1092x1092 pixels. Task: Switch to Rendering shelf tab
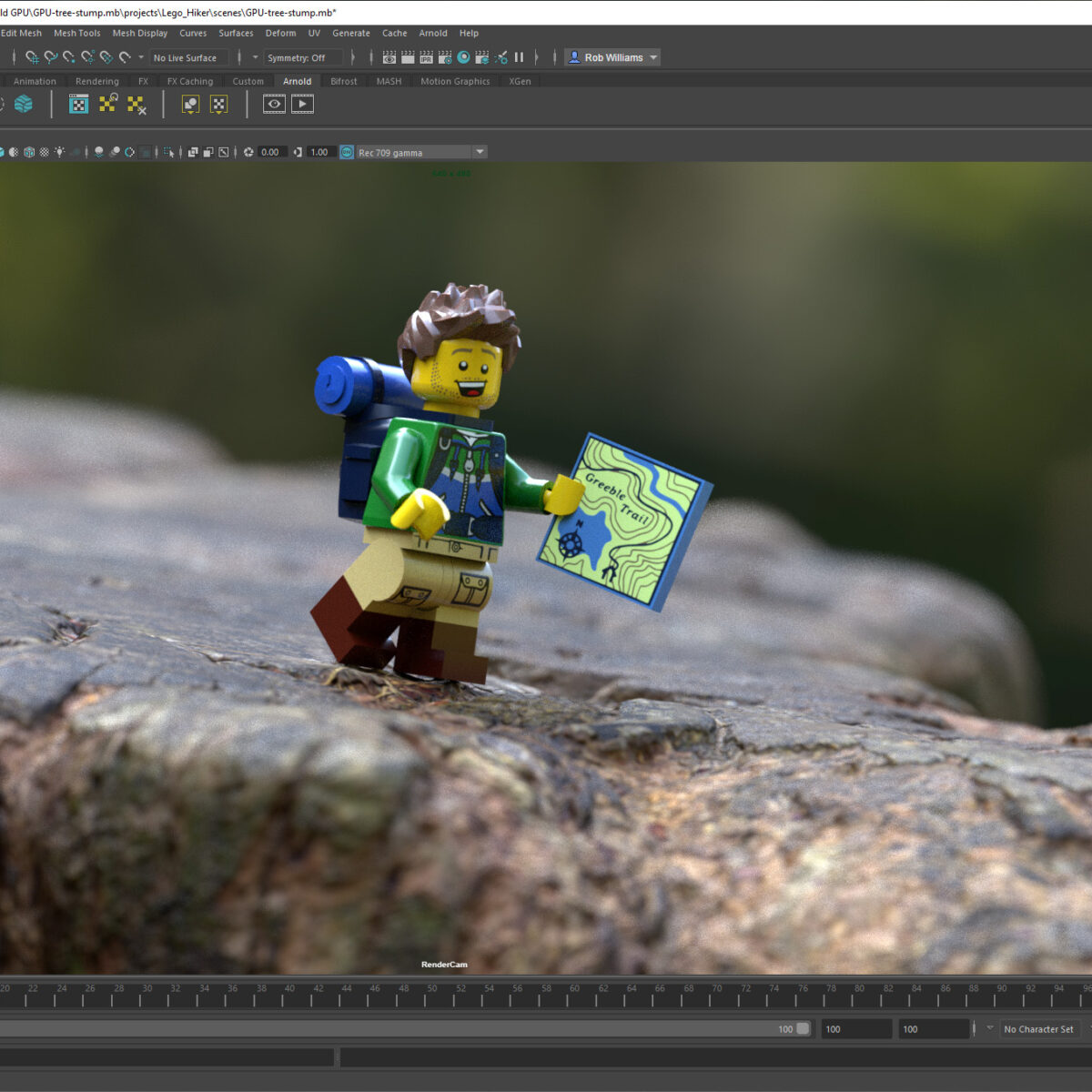(97, 81)
